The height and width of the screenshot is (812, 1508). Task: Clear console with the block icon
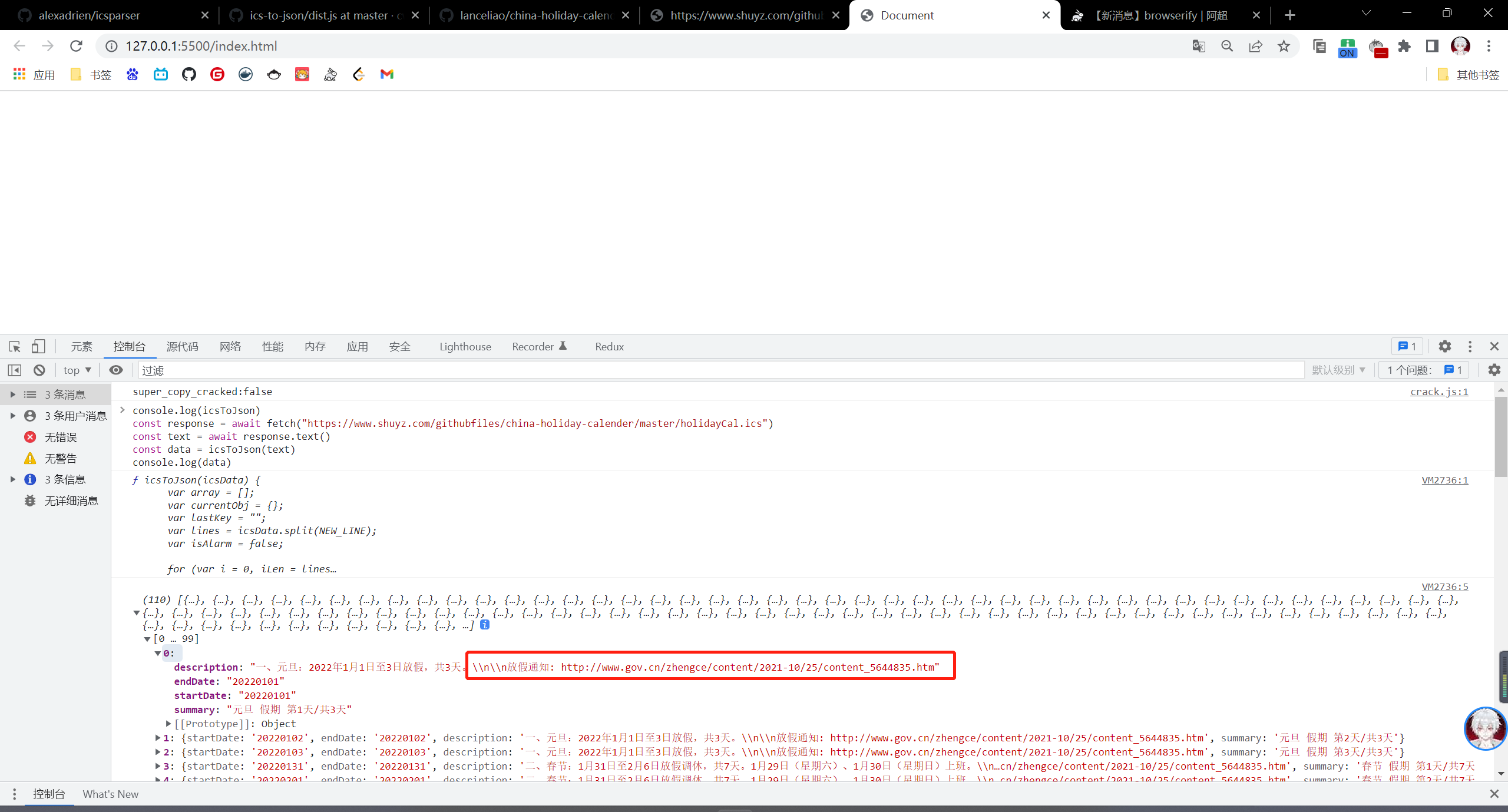tap(39, 370)
